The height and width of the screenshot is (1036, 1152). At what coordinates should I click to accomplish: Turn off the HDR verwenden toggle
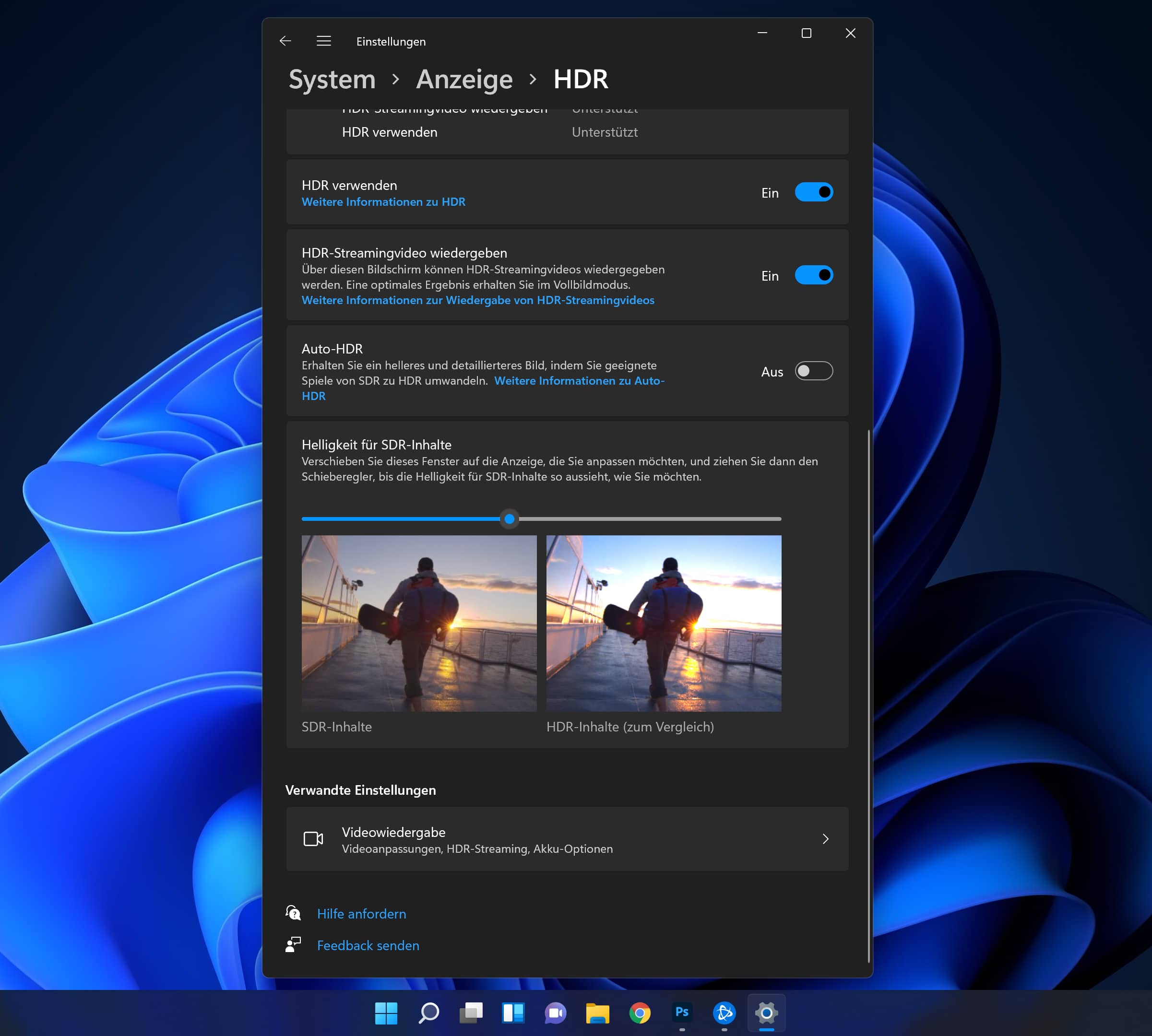tap(814, 192)
